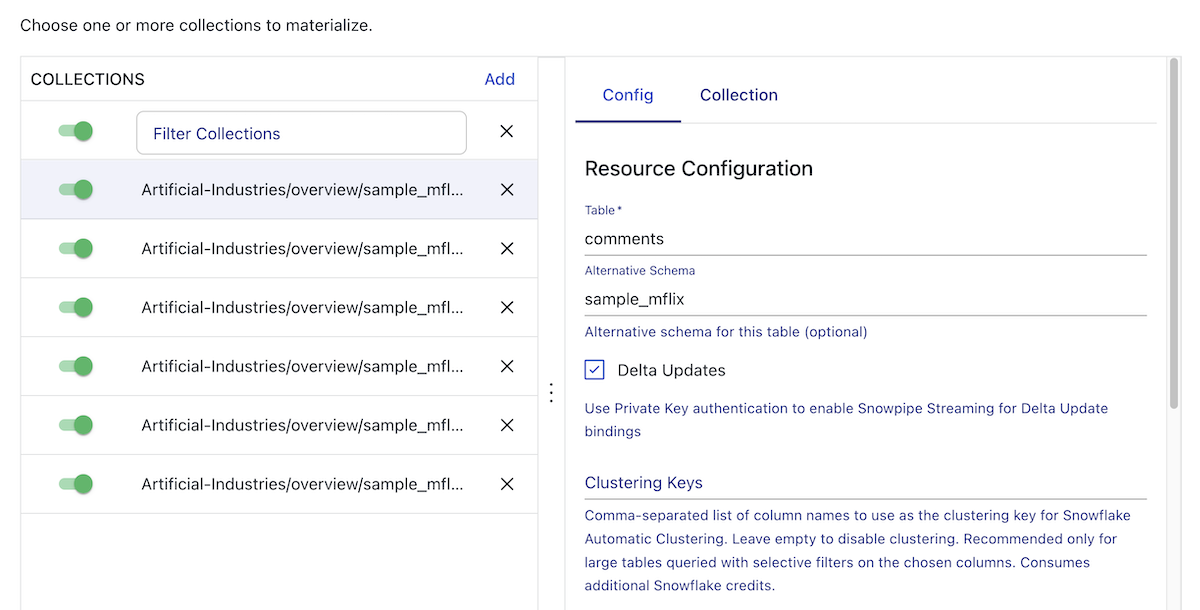Click the Resource Configuration heading
This screenshot has width=1200, height=610.
tap(699, 168)
